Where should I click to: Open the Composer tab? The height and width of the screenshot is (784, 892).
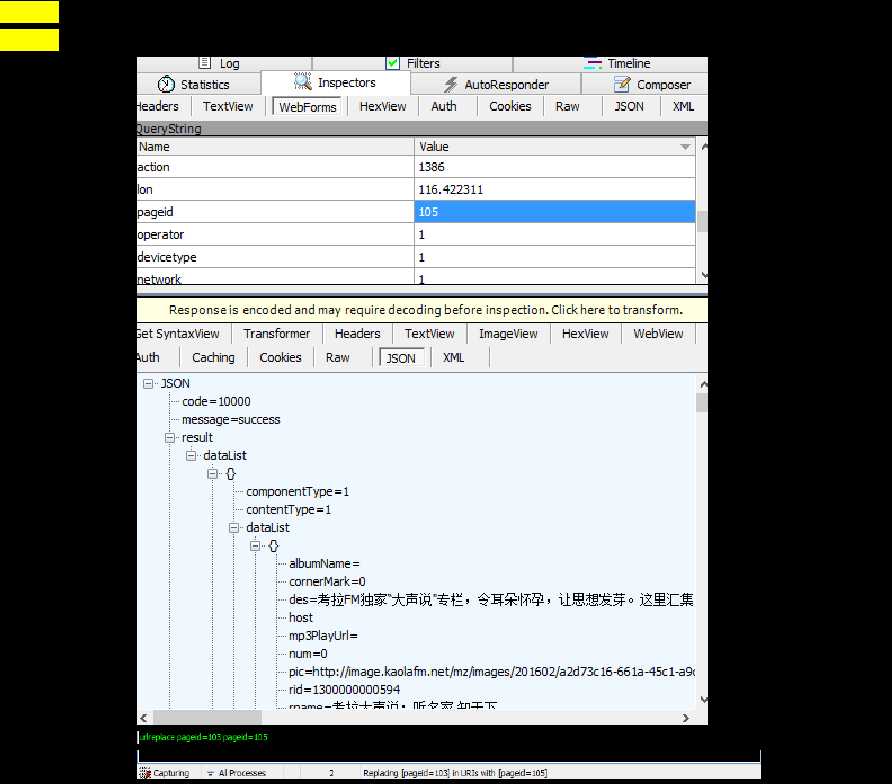point(645,84)
